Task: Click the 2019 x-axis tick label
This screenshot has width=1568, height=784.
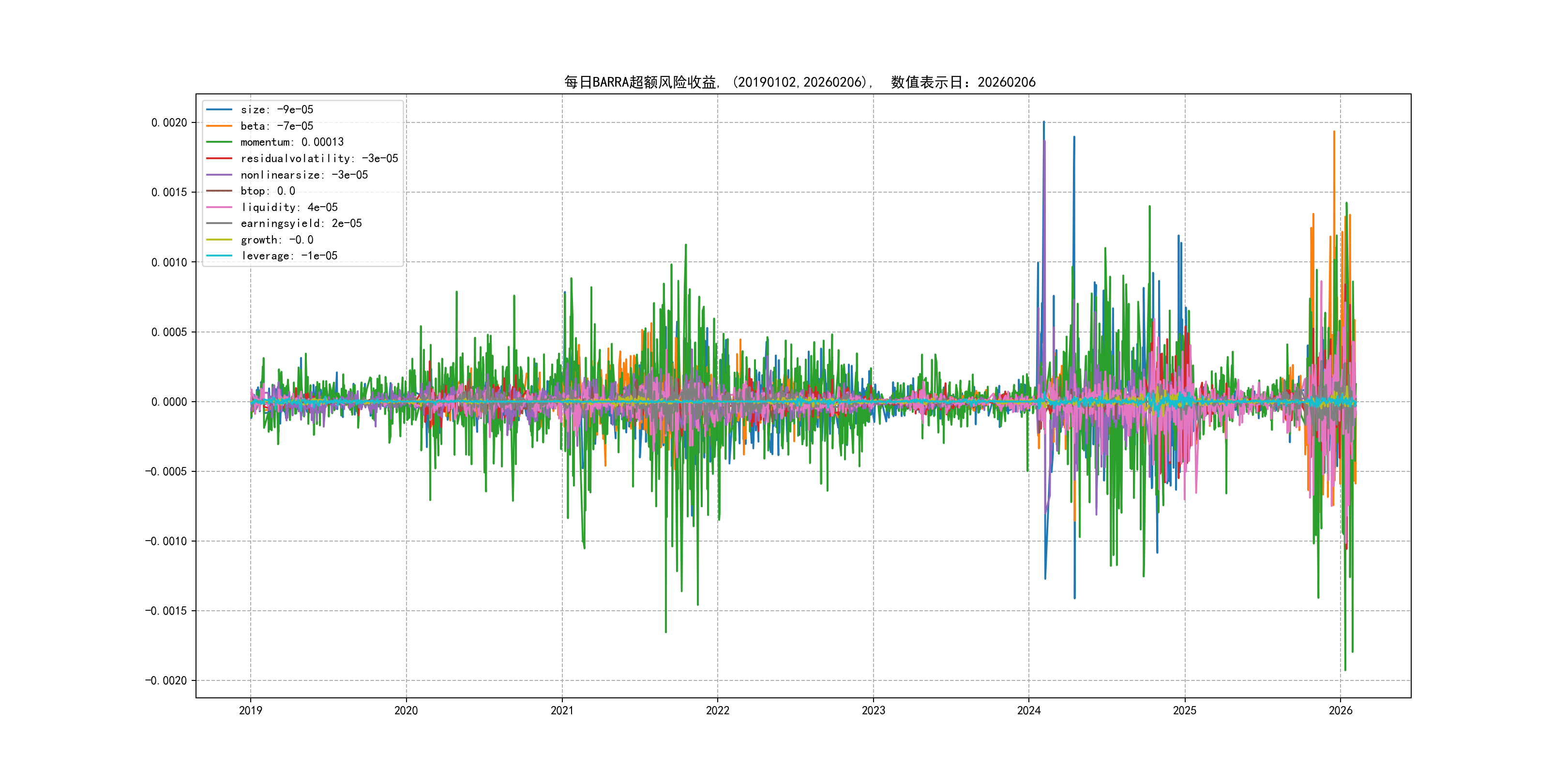Action: click(250, 710)
